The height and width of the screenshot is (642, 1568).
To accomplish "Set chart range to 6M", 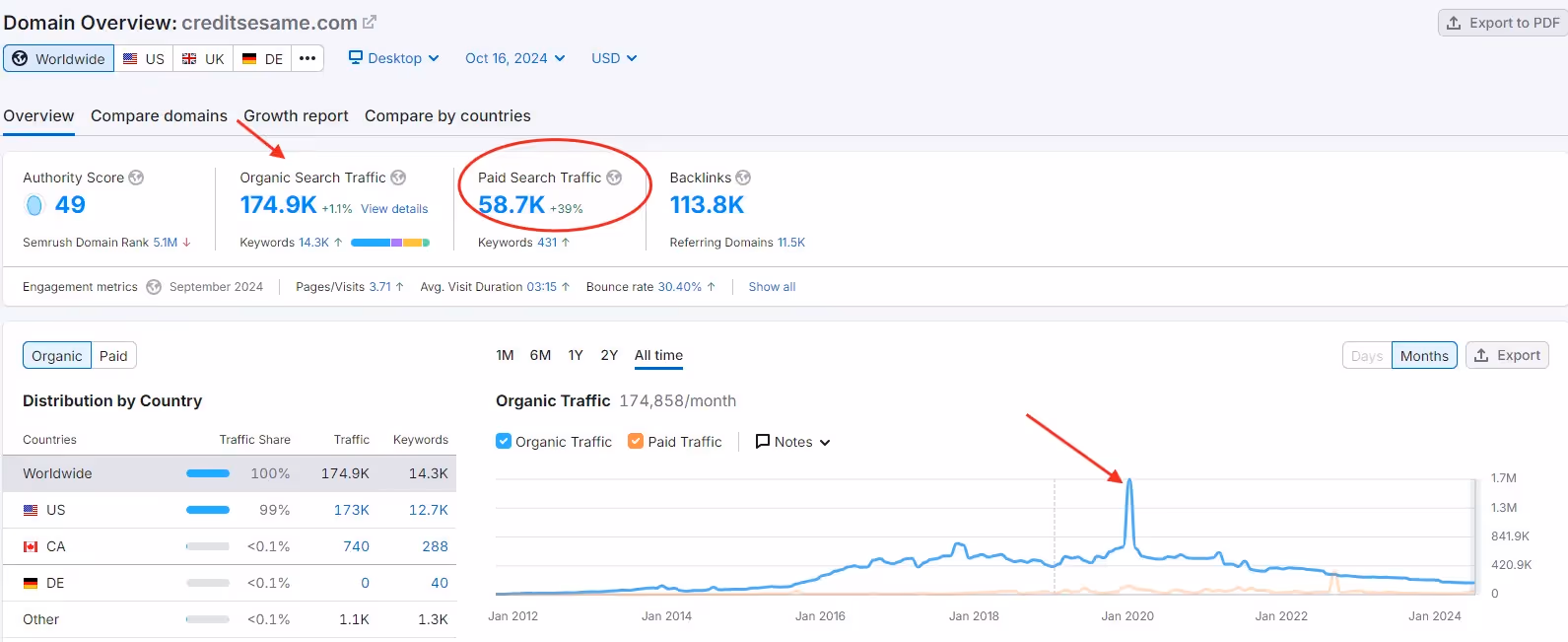I will point(540,355).
